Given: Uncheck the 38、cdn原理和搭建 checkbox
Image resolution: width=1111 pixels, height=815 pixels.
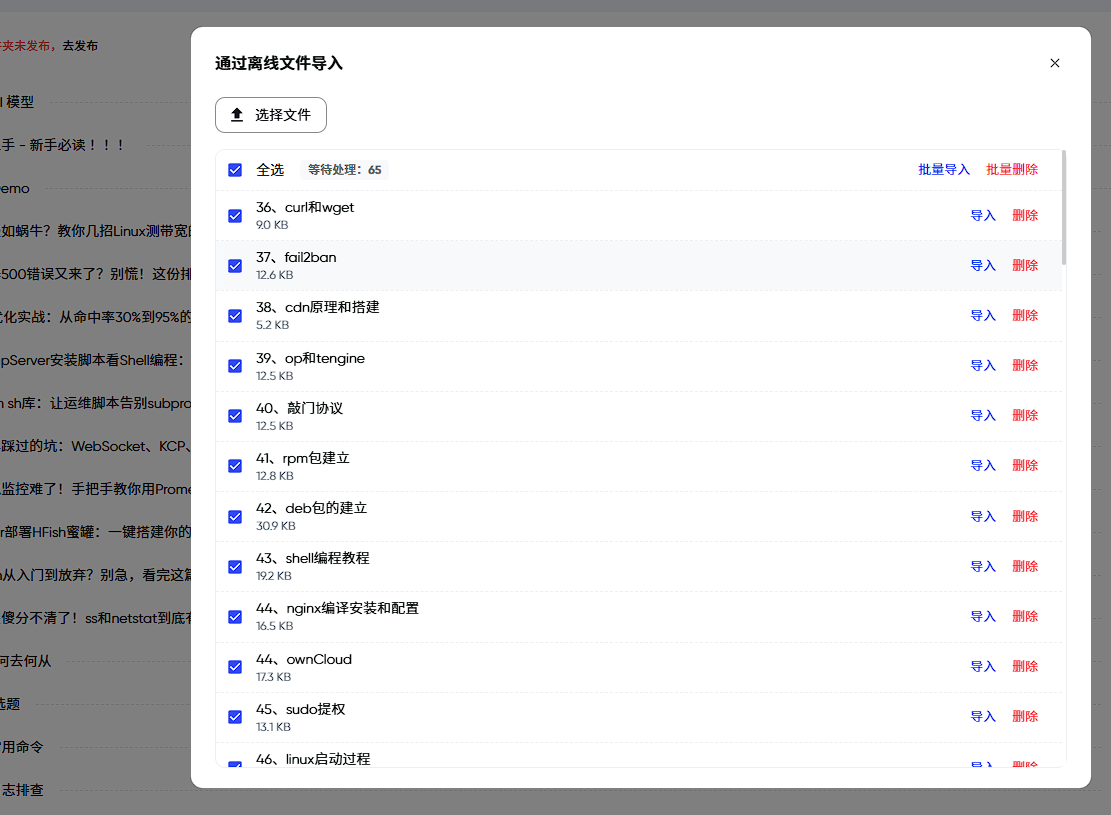Looking at the screenshot, I should point(235,316).
